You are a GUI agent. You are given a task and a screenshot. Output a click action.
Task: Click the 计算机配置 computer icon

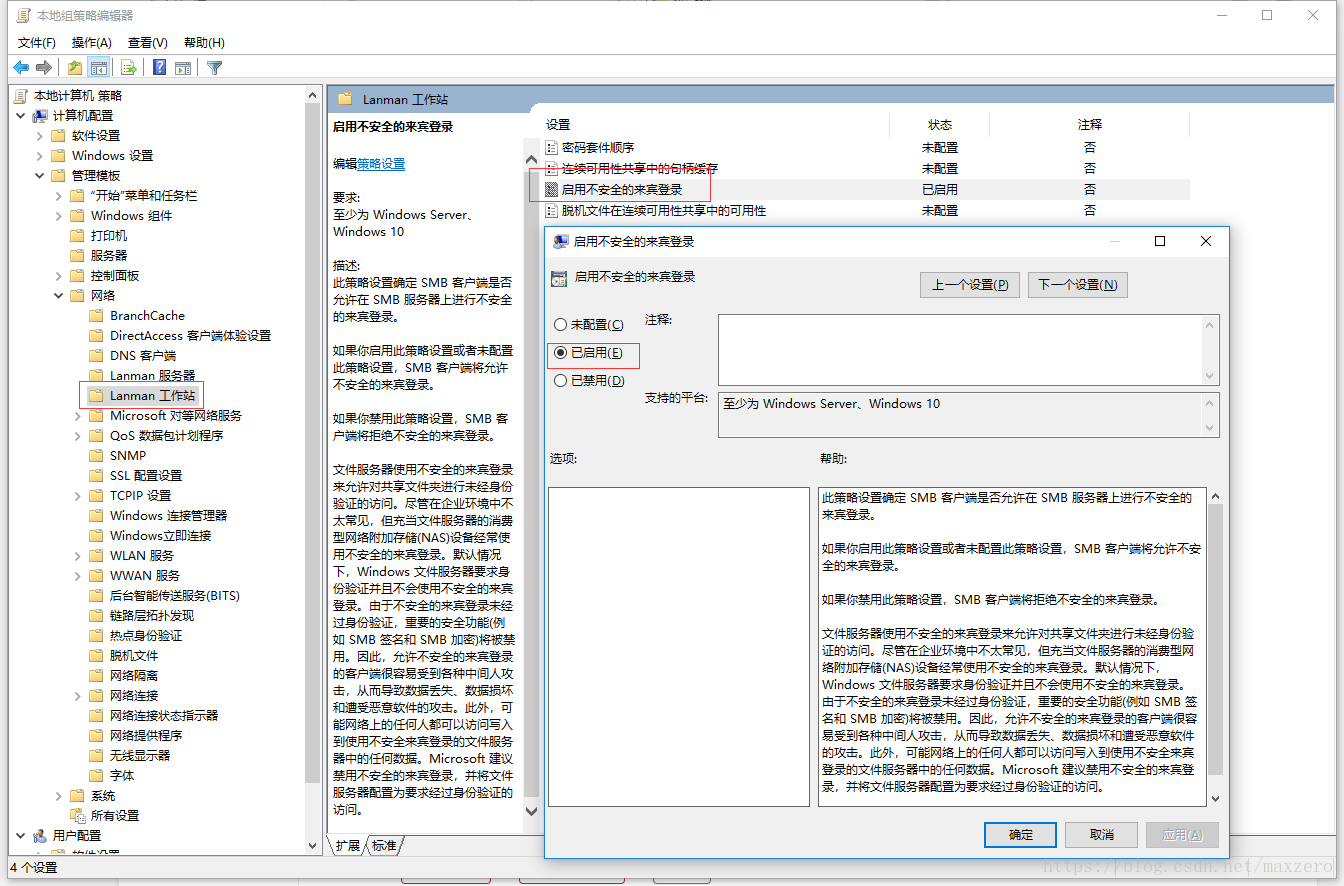40,115
